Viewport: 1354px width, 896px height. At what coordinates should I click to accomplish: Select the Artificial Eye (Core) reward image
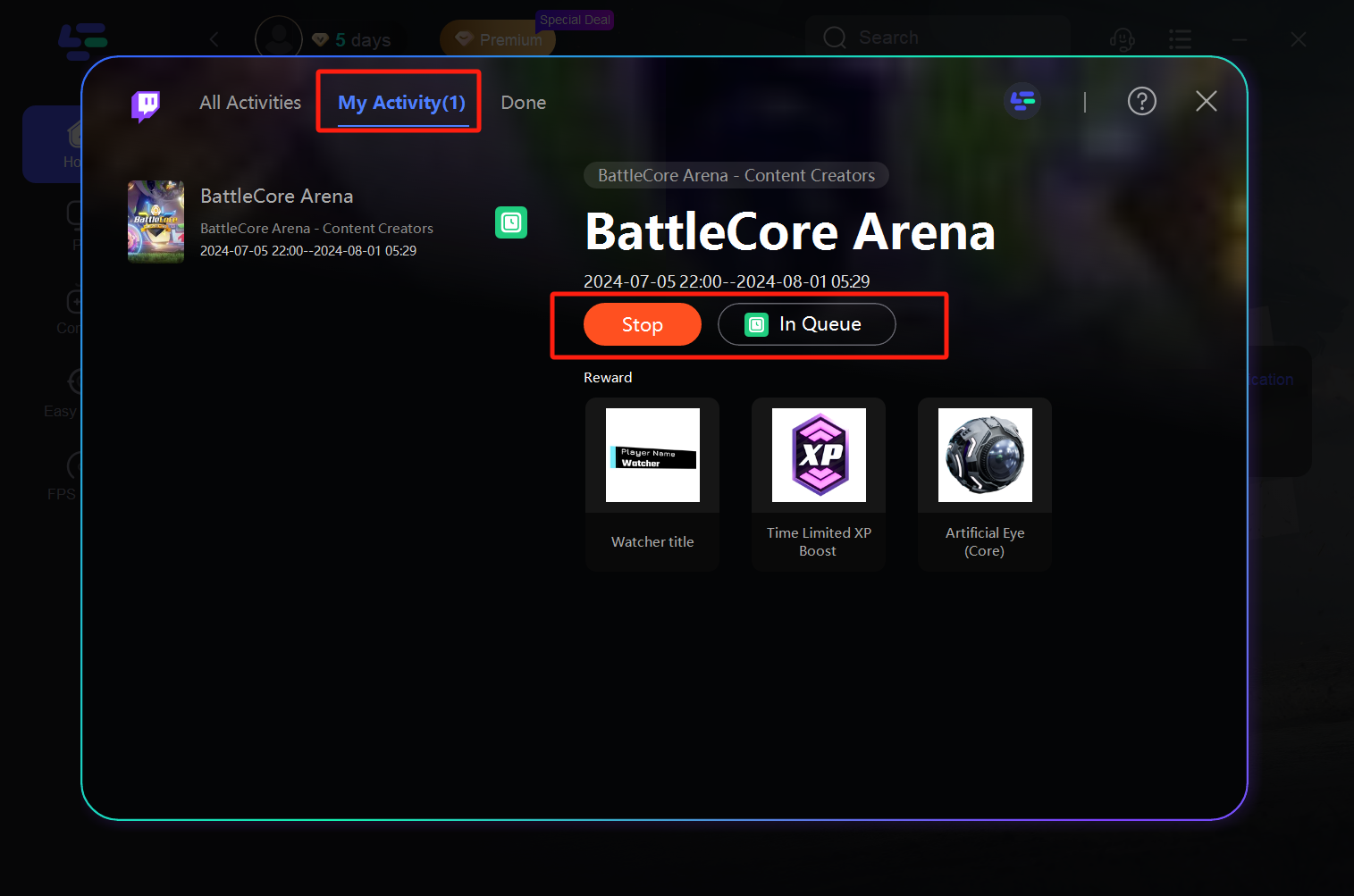[x=985, y=455]
